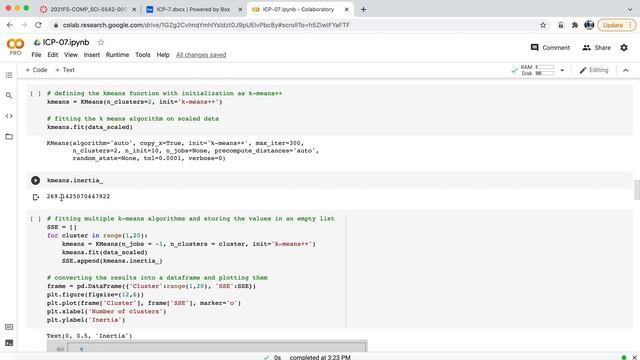The height and width of the screenshot is (360, 640).
Task: Select the run bracket of the KMeans definition cell
Action: [x=35, y=93]
